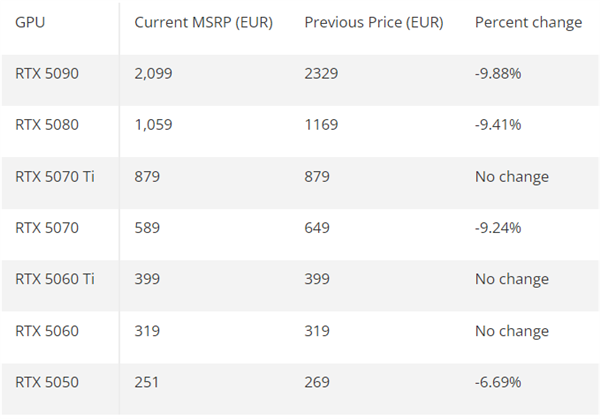Image resolution: width=600 pixels, height=419 pixels.
Task: Click the -9.41% percent change cell
Action: (x=499, y=125)
